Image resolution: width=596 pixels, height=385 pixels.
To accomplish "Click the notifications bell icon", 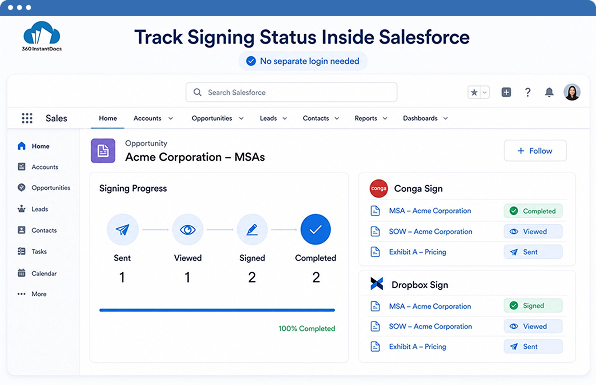I will [549, 92].
